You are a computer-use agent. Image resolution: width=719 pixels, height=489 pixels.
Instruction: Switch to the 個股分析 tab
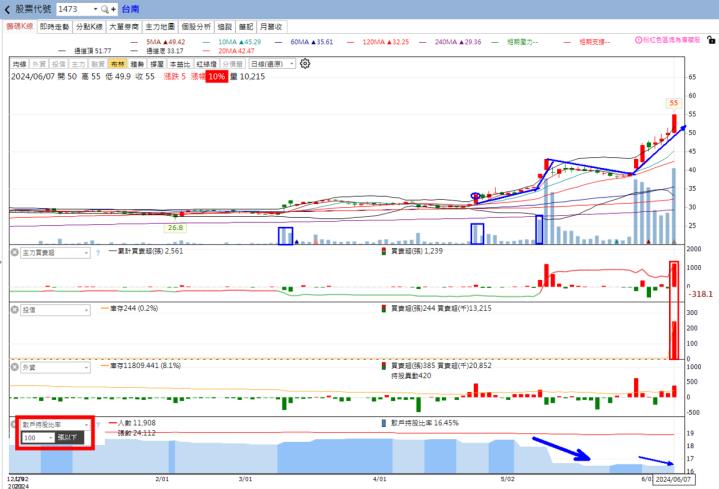coord(196,27)
